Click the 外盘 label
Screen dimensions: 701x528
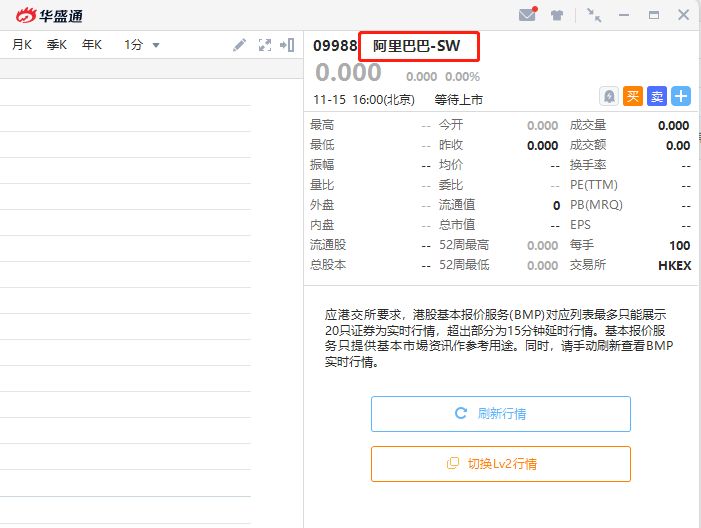click(x=322, y=205)
